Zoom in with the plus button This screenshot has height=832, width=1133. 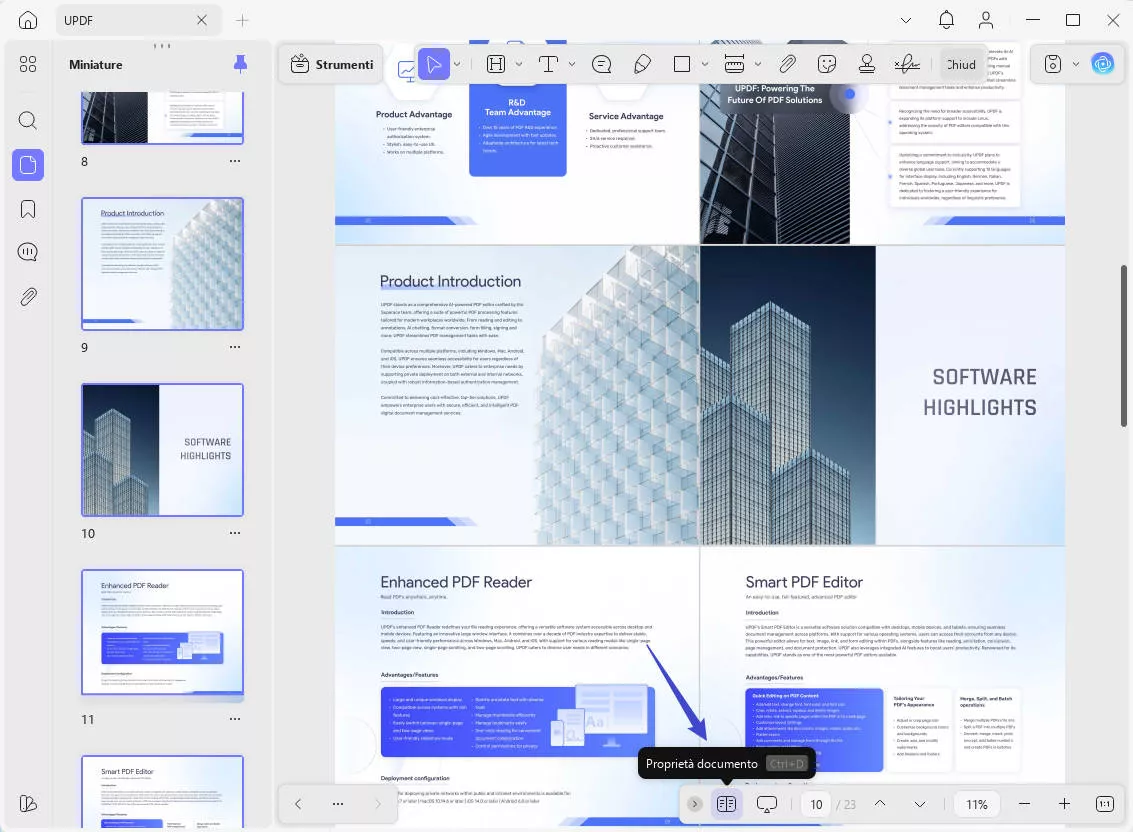[1064, 804]
